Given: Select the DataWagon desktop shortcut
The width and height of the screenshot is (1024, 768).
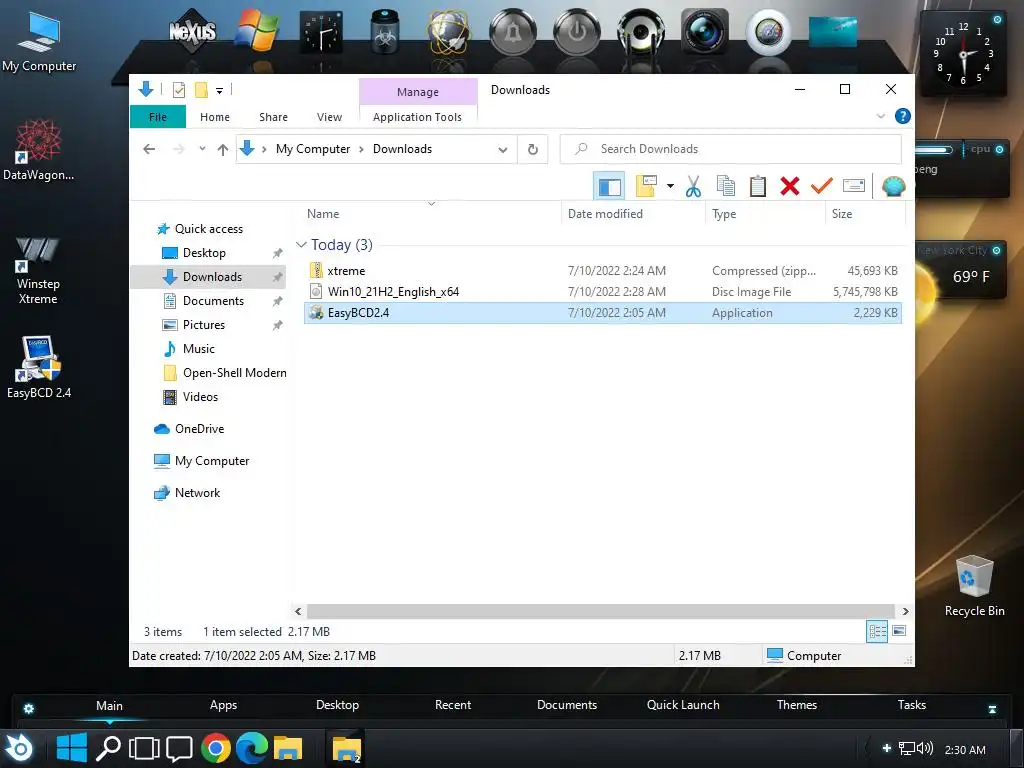Looking at the screenshot, I should point(38,150).
